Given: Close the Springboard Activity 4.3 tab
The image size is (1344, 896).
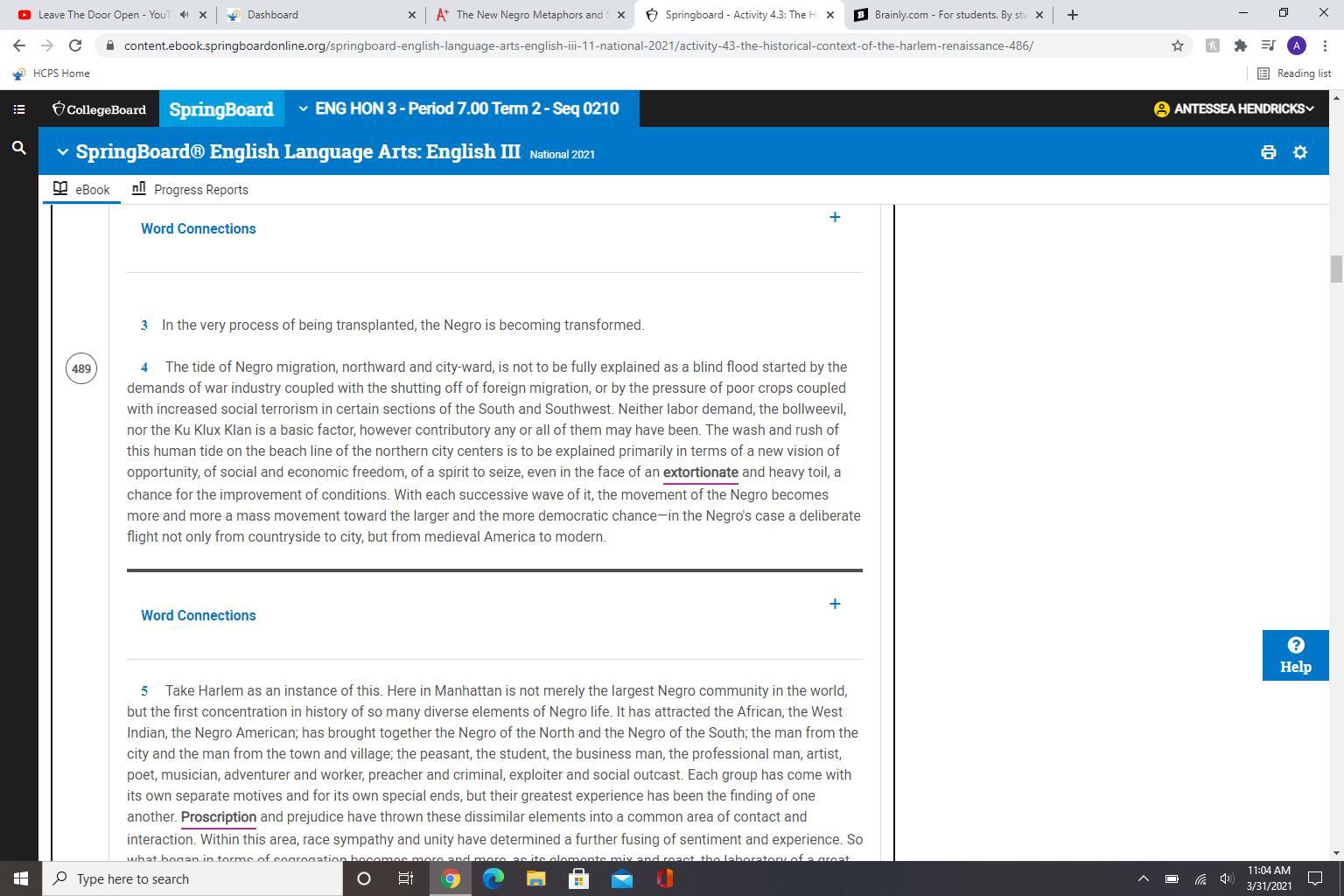Looking at the screenshot, I should [830, 15].
